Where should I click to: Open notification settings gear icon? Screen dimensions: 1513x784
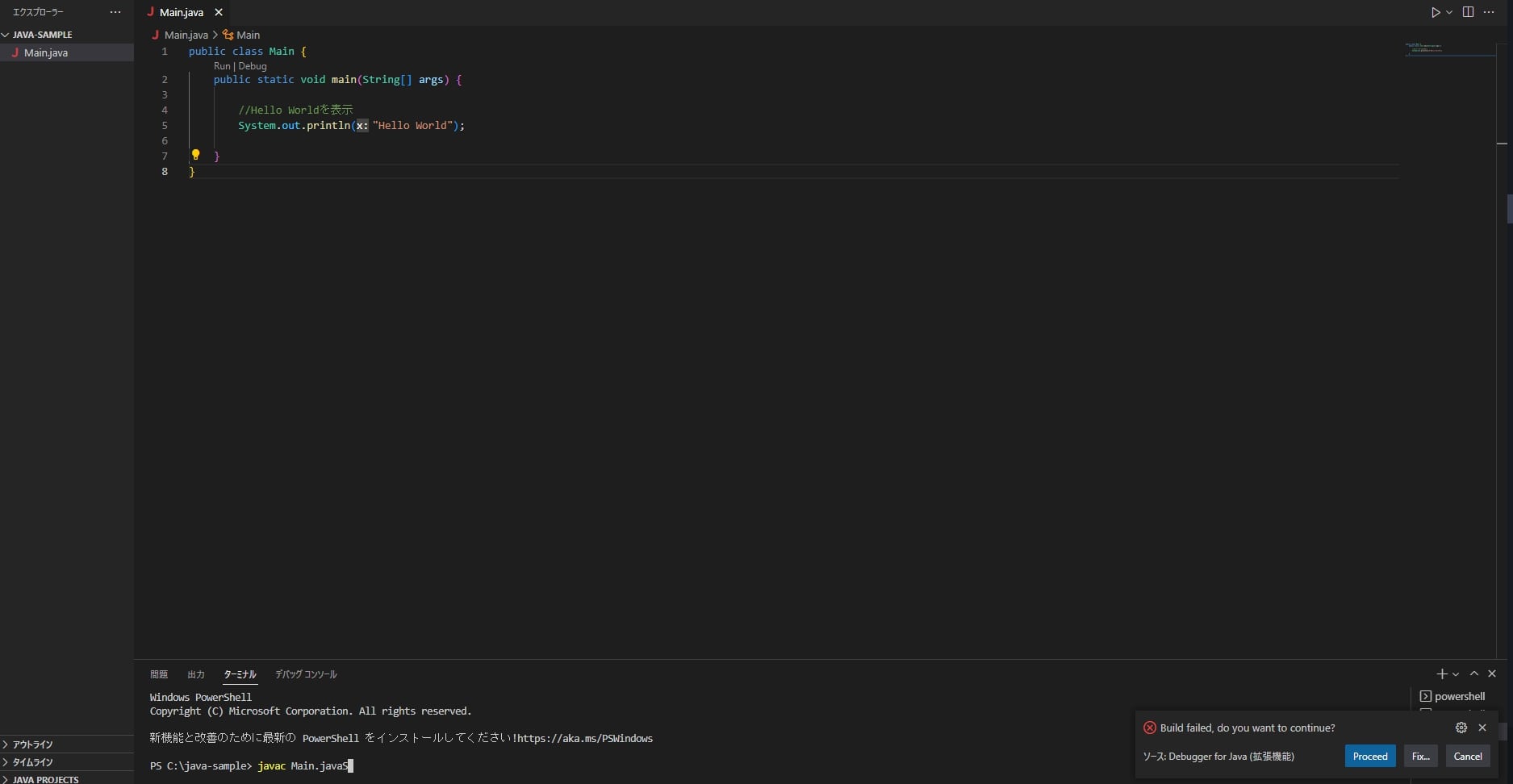coord(1461,728)
